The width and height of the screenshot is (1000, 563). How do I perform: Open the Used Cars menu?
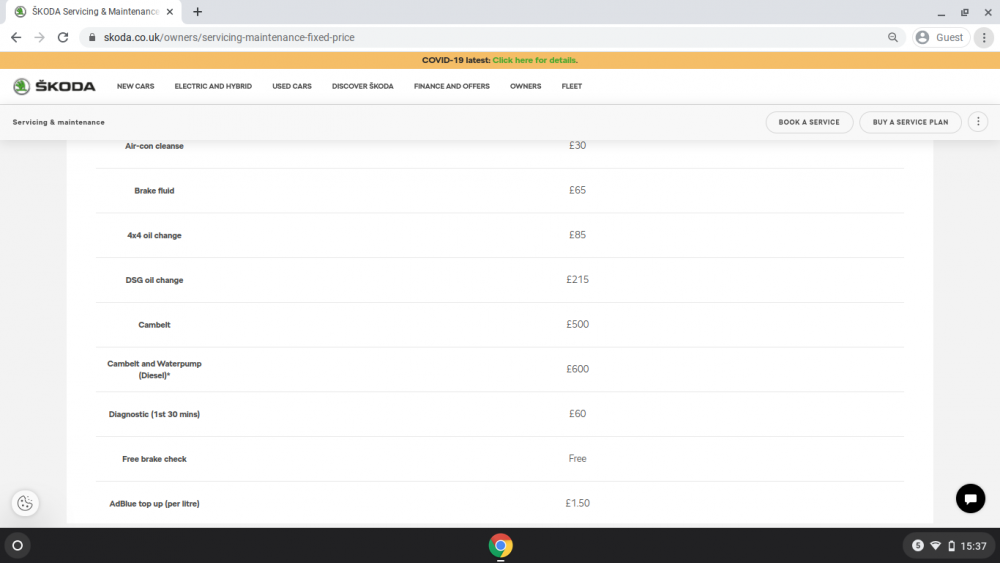[292, 86]
